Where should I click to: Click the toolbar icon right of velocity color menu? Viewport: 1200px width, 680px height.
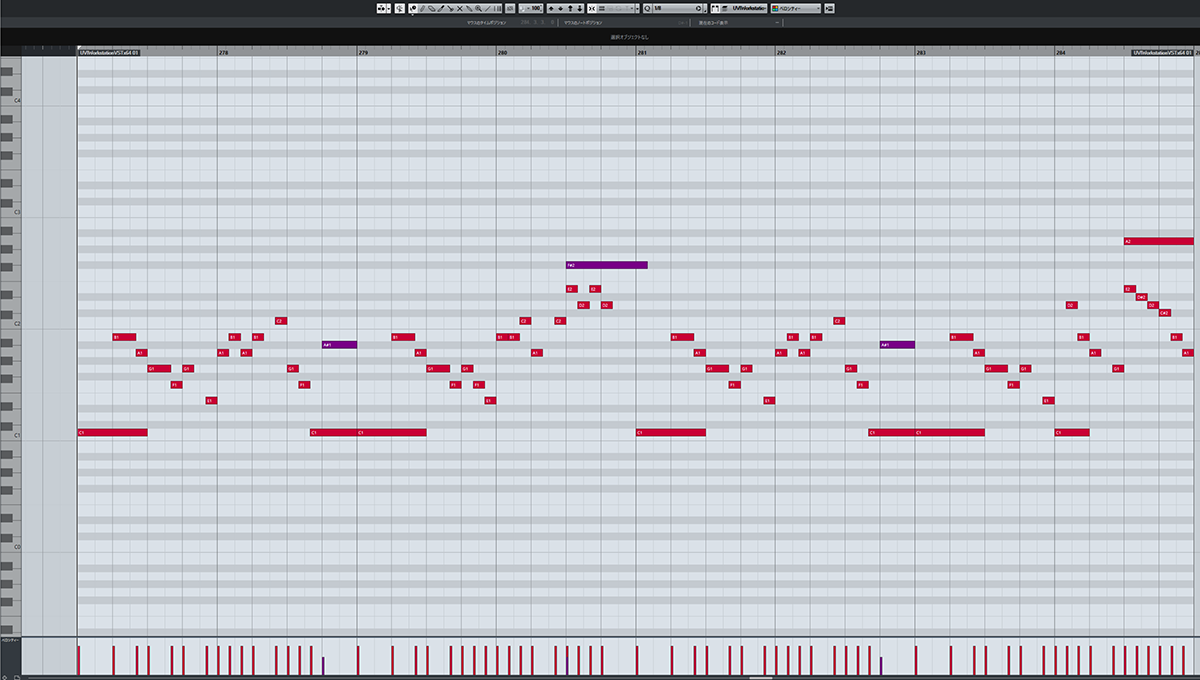[829, 8]
